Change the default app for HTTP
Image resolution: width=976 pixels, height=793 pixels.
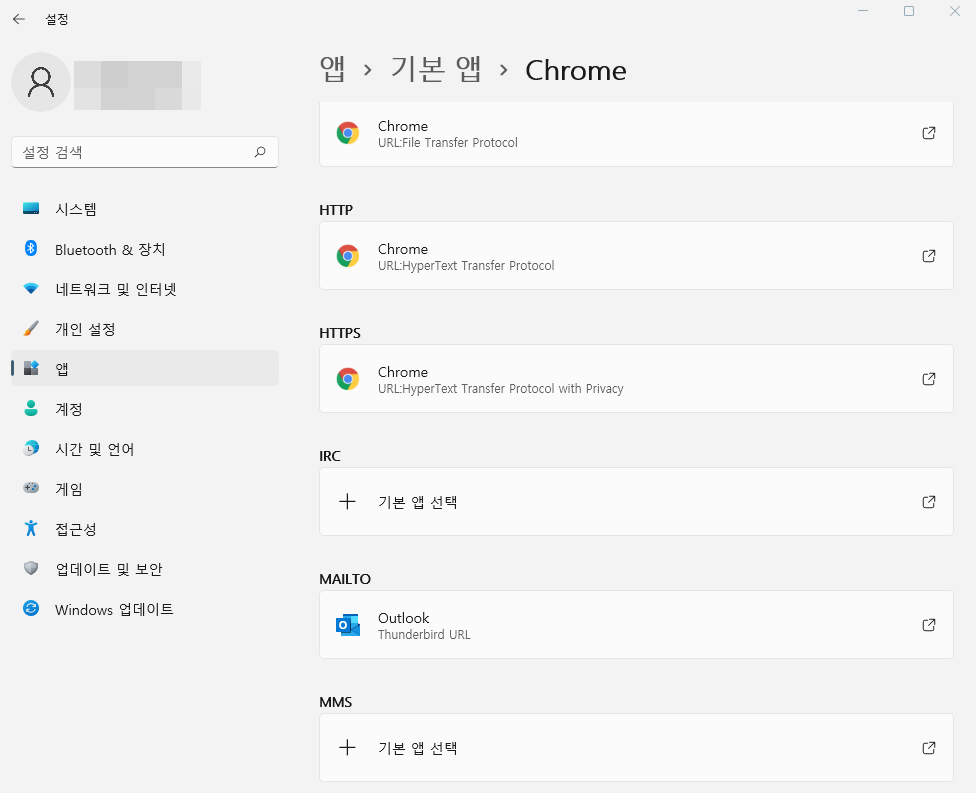[x=636, y=256]
